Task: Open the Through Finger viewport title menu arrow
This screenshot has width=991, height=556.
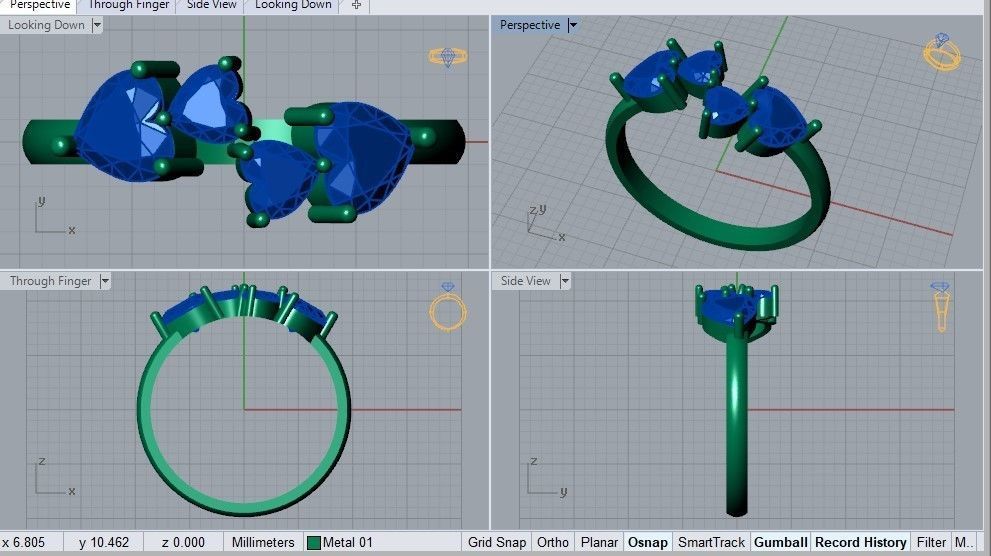Action: [x=105, y=281]
